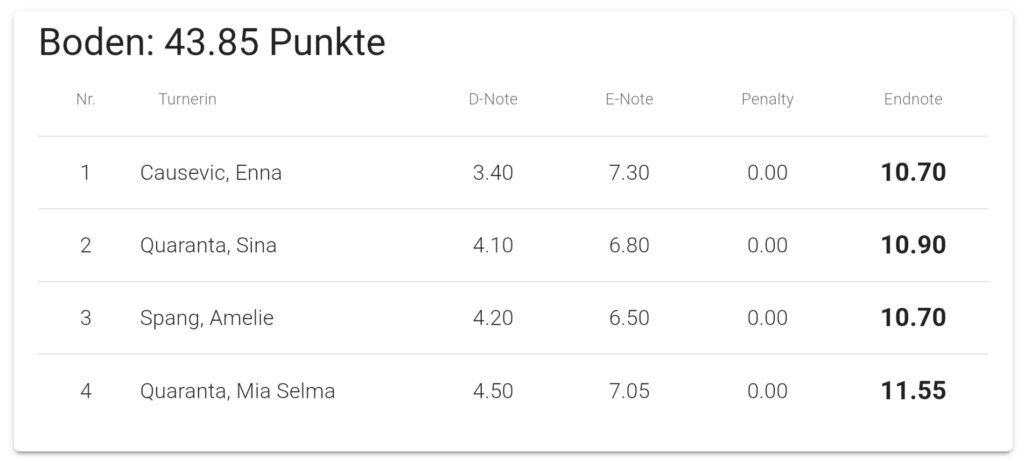Click row number 4
The image size is (1024, 461).
pyautogui.click(x=86, y=391)
